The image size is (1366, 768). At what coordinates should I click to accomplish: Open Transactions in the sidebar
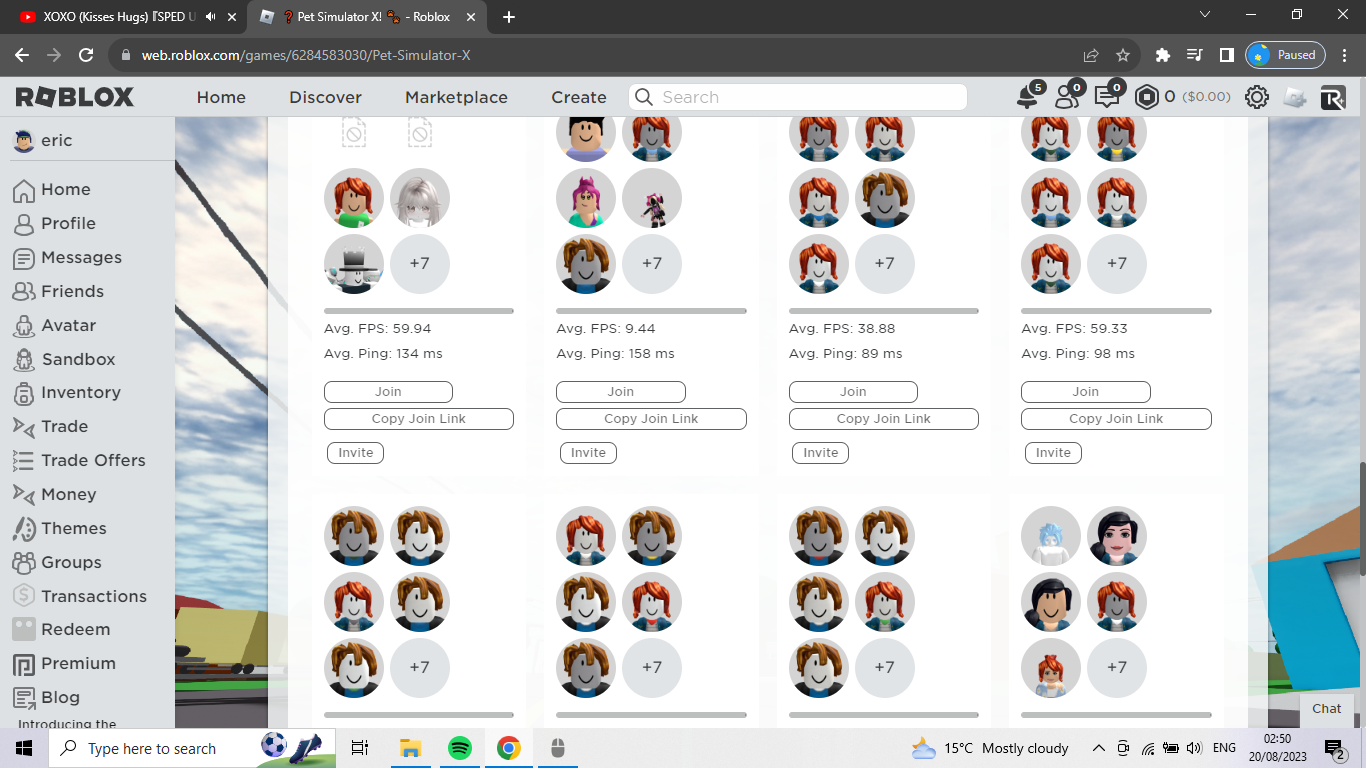93,596
